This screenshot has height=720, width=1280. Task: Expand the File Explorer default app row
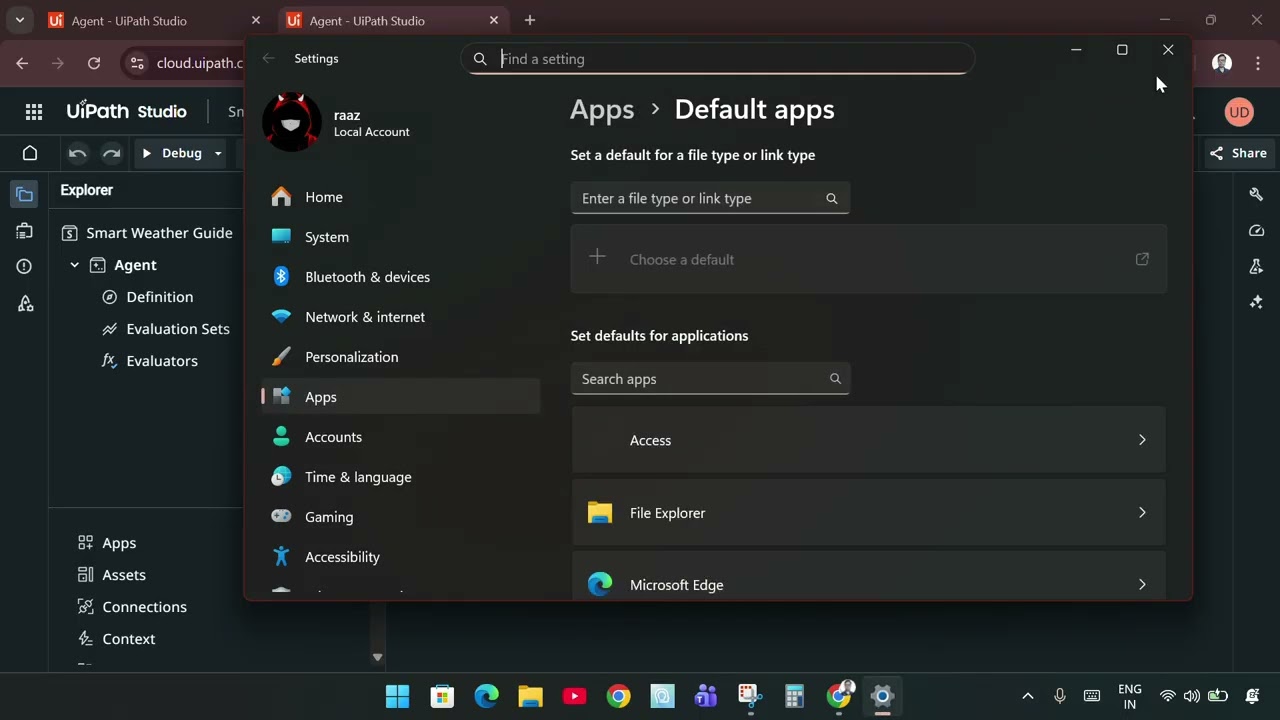pos(868,512)
